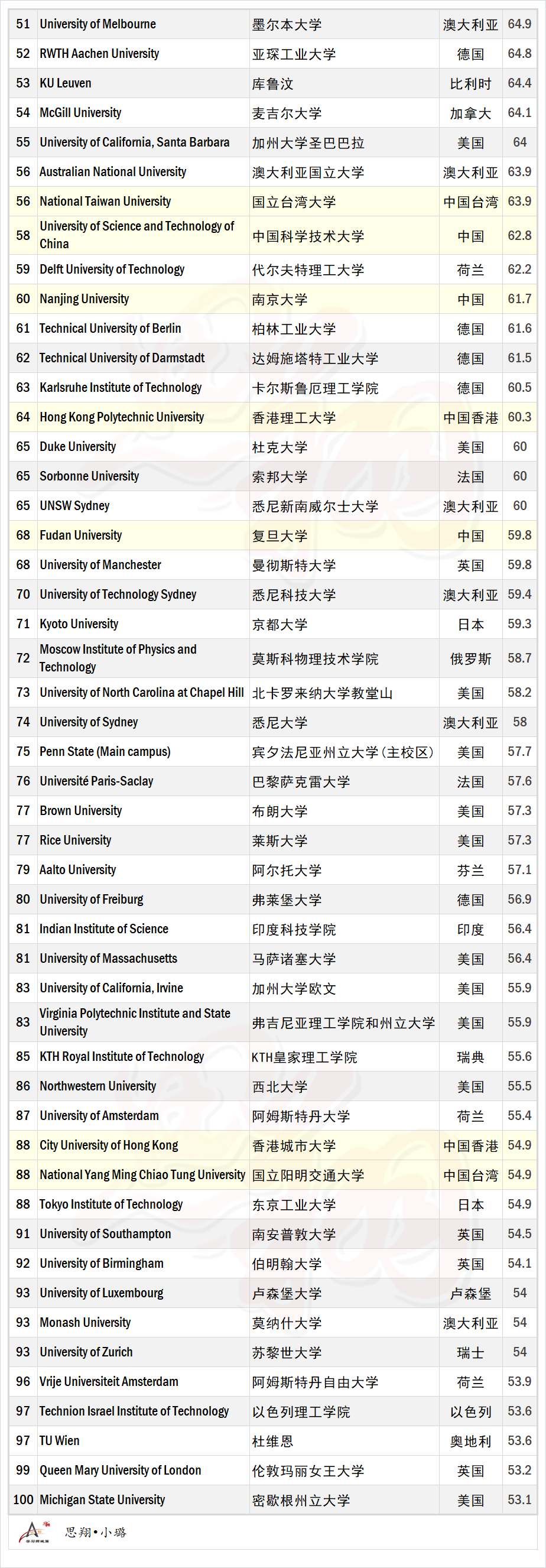This screenshot has height=1568, width=546.
Task: Select Aalto University
Action: [x=78, y=870]
